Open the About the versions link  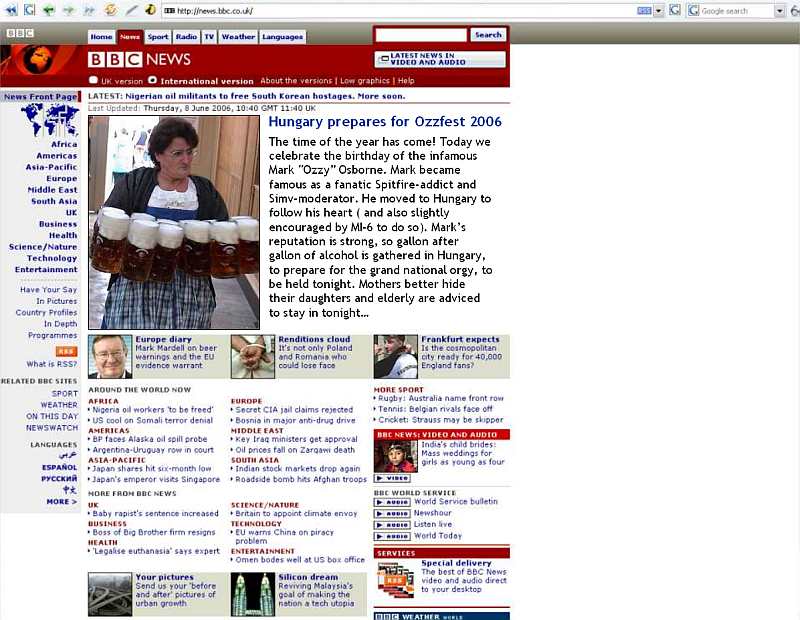pyautogui.click(x=296, y=81)
